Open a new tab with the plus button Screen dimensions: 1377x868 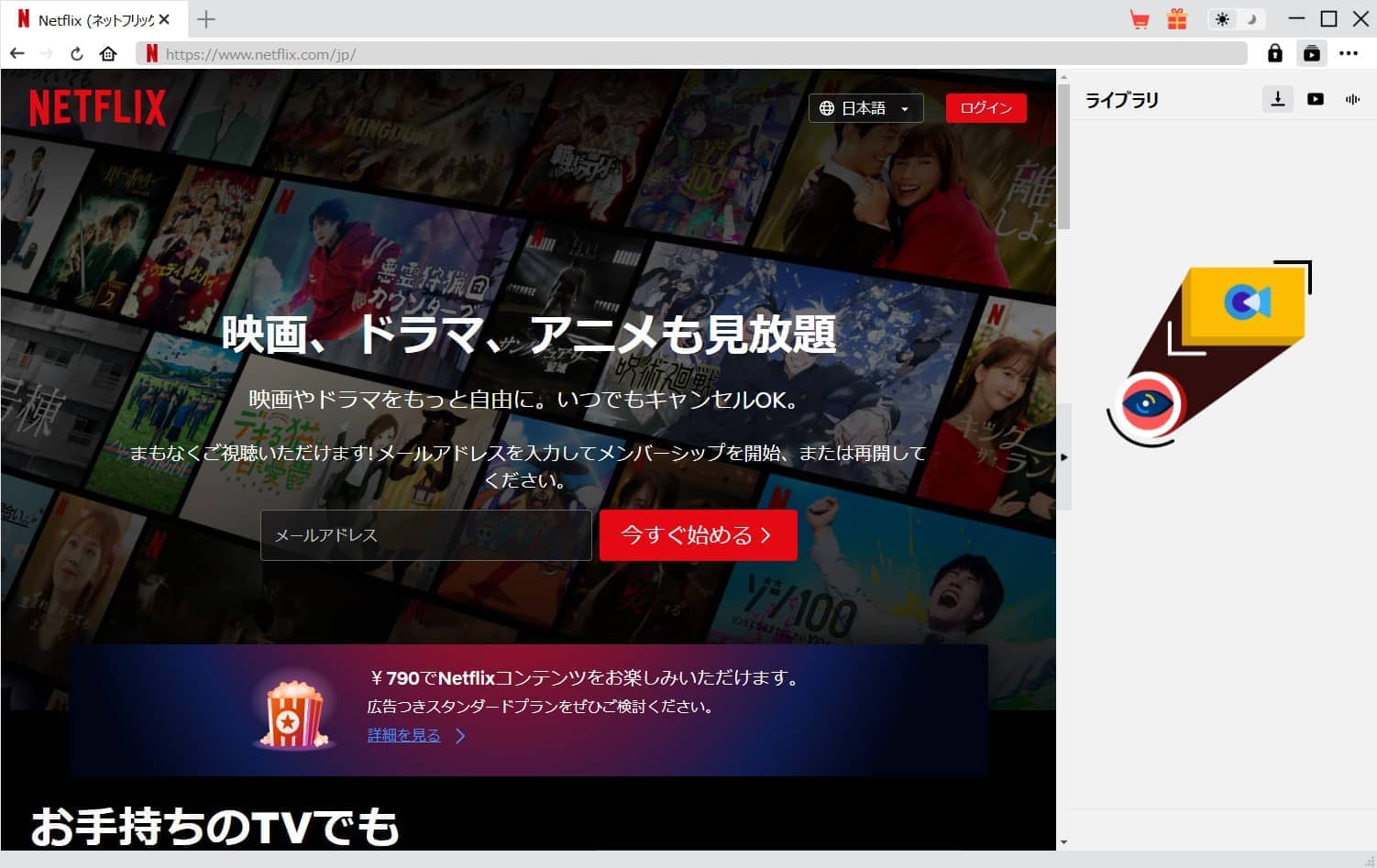(x=206, y=19)
